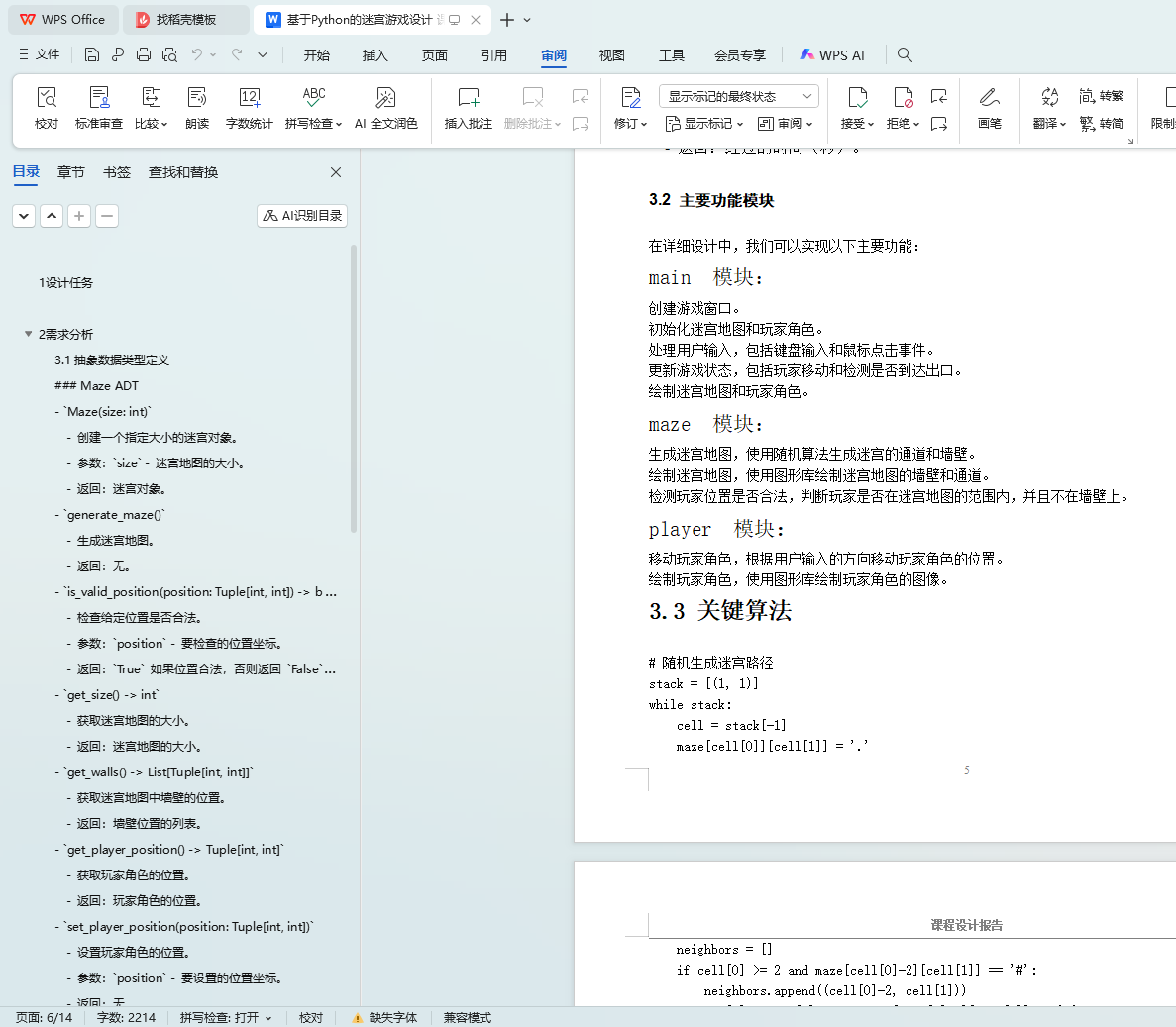Image resolution: width=1176 pixels, height=1027 pixels.
Task: Click the 校对 proofreading icon
Action: 47,108
